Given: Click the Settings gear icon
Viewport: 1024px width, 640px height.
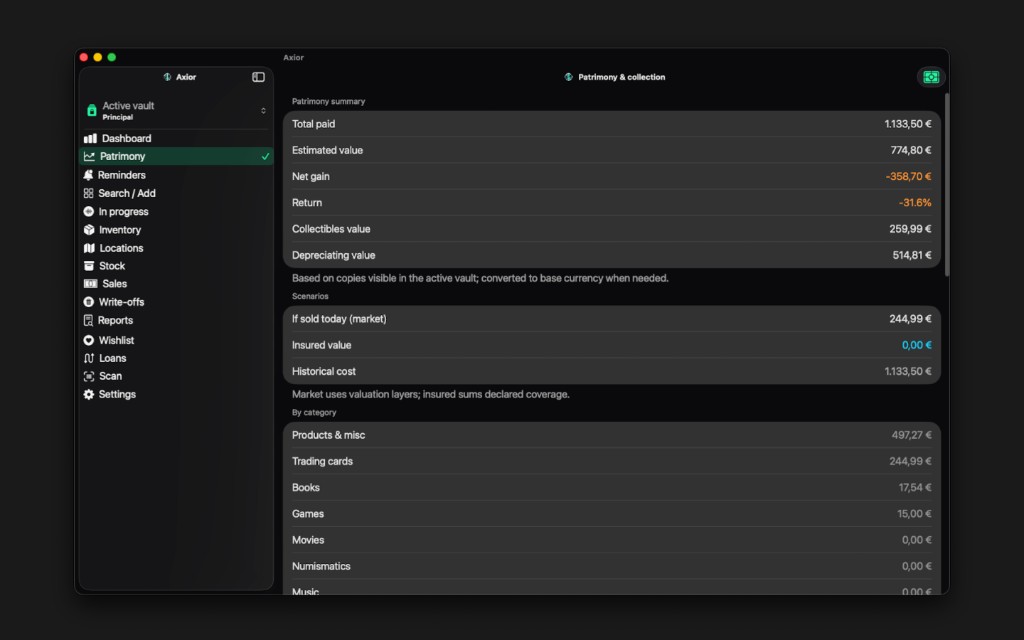Looking at the screenshot, I should [89, 394].
